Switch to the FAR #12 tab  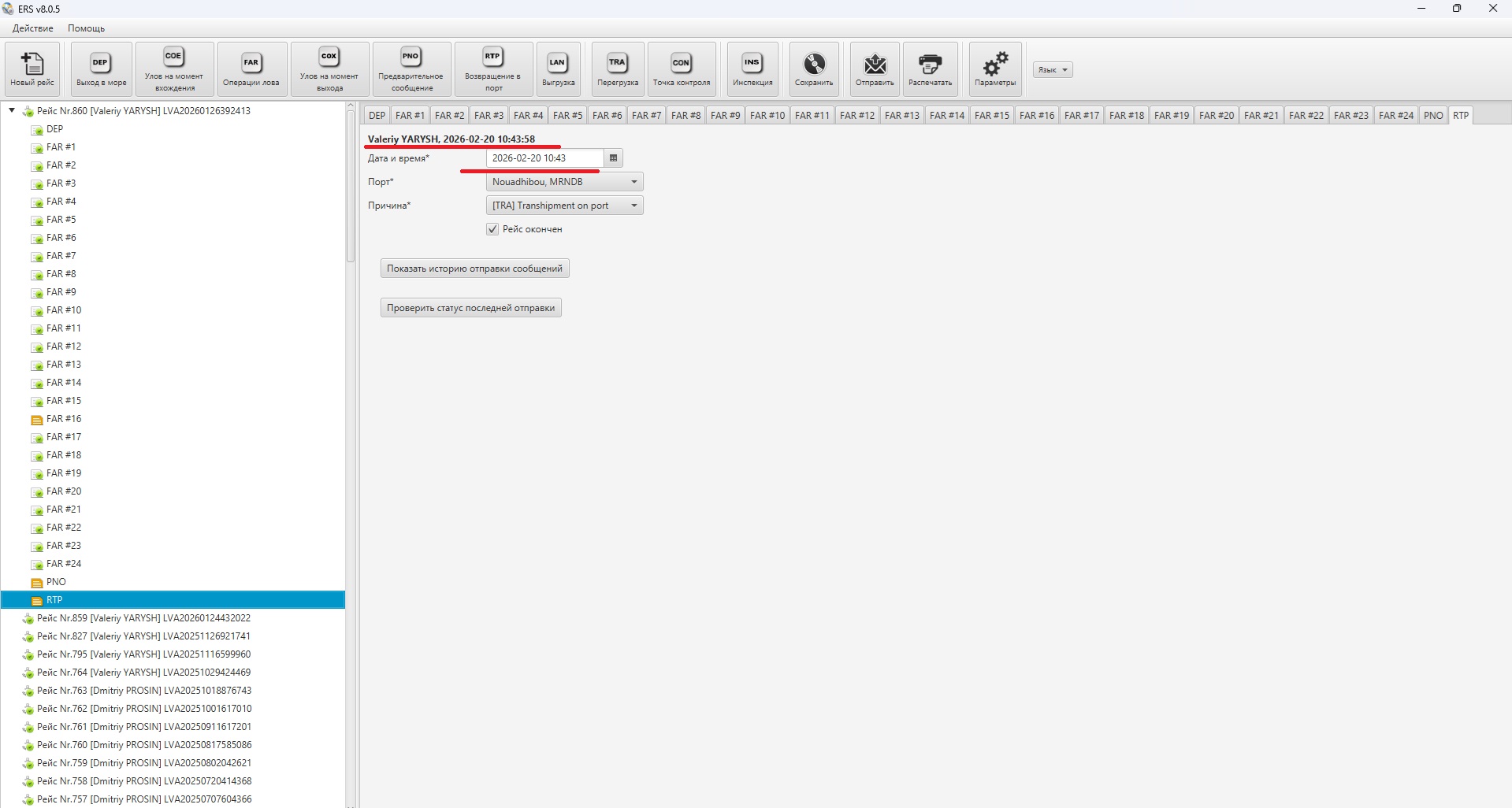pyautogui.click(x=856, y=116)
